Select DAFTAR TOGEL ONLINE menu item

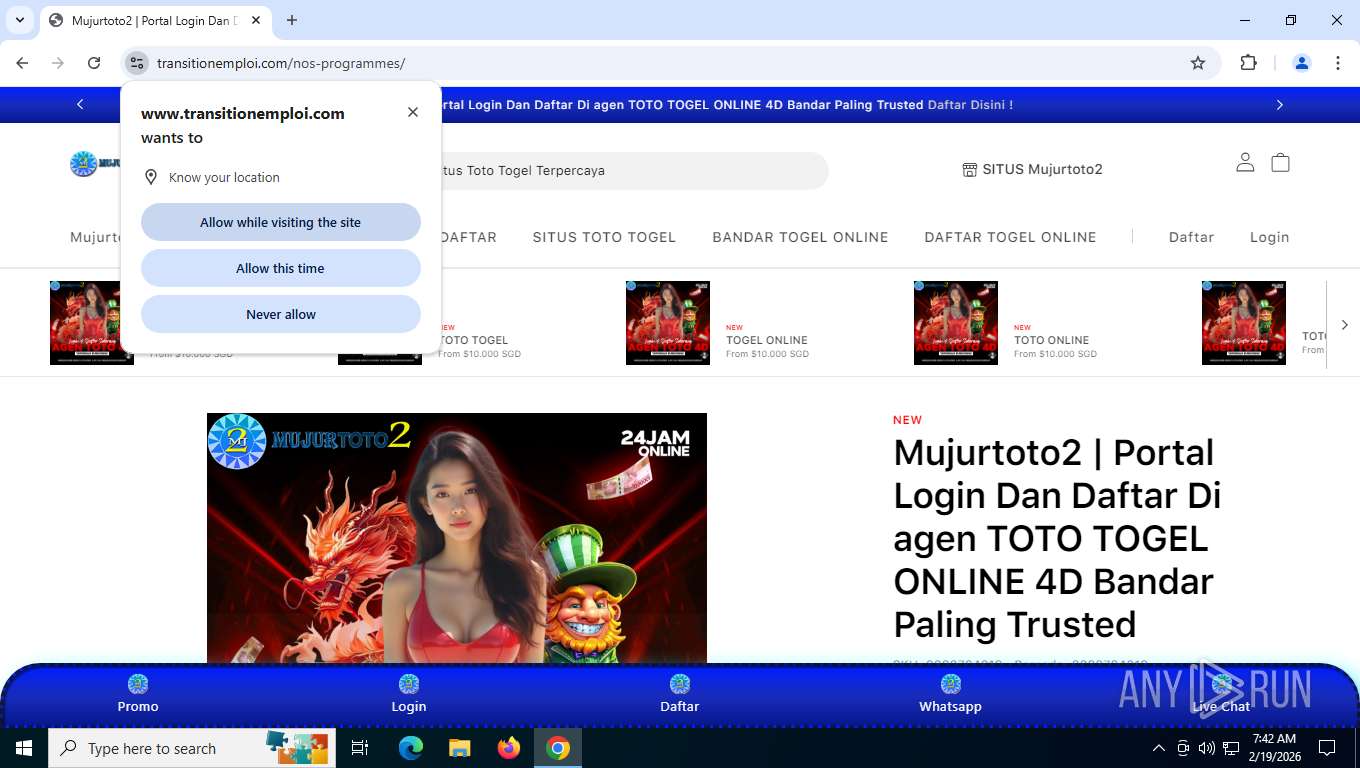coord(1010,237)
